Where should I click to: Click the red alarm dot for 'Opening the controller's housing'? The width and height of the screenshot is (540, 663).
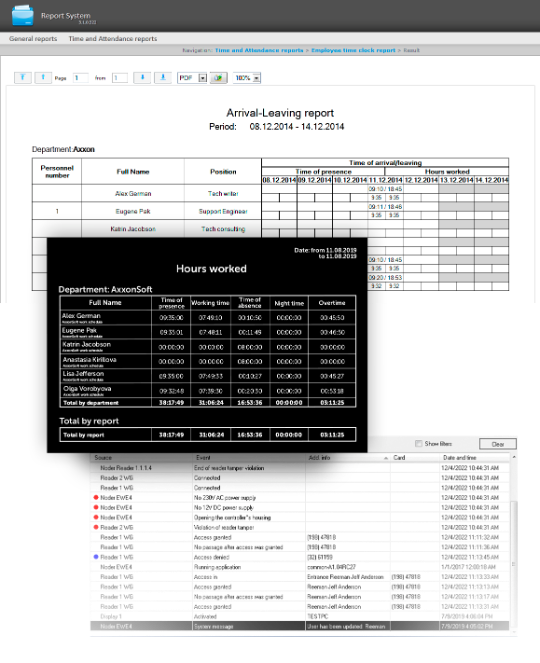96,517
